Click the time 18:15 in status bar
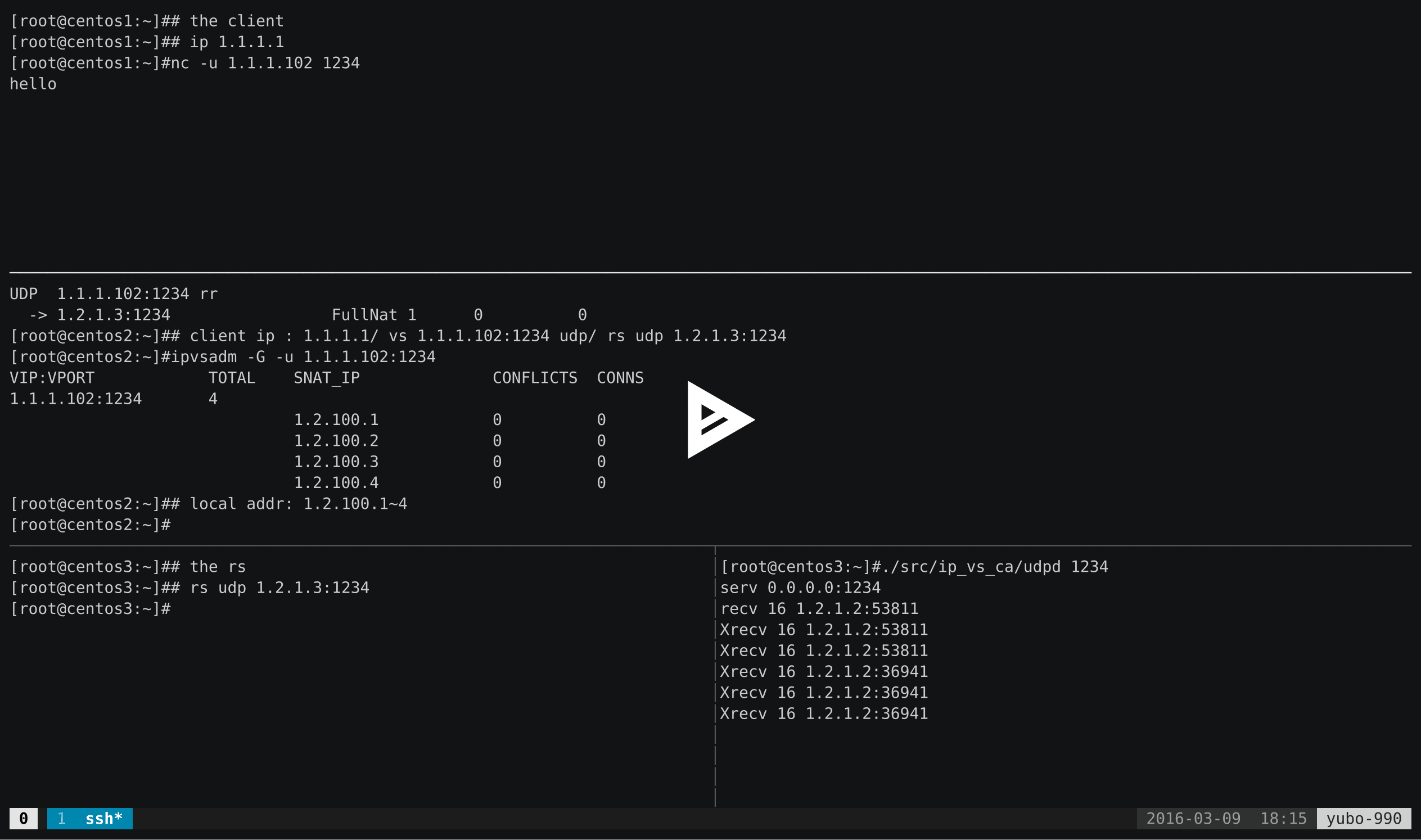This screenshot has width=1421, height=840. point(1283,819)
